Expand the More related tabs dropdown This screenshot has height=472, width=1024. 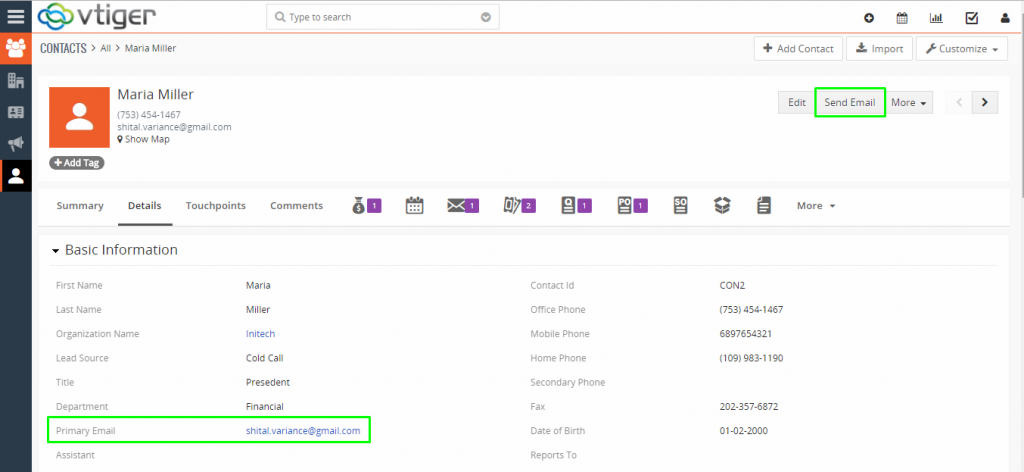point(816,206)
